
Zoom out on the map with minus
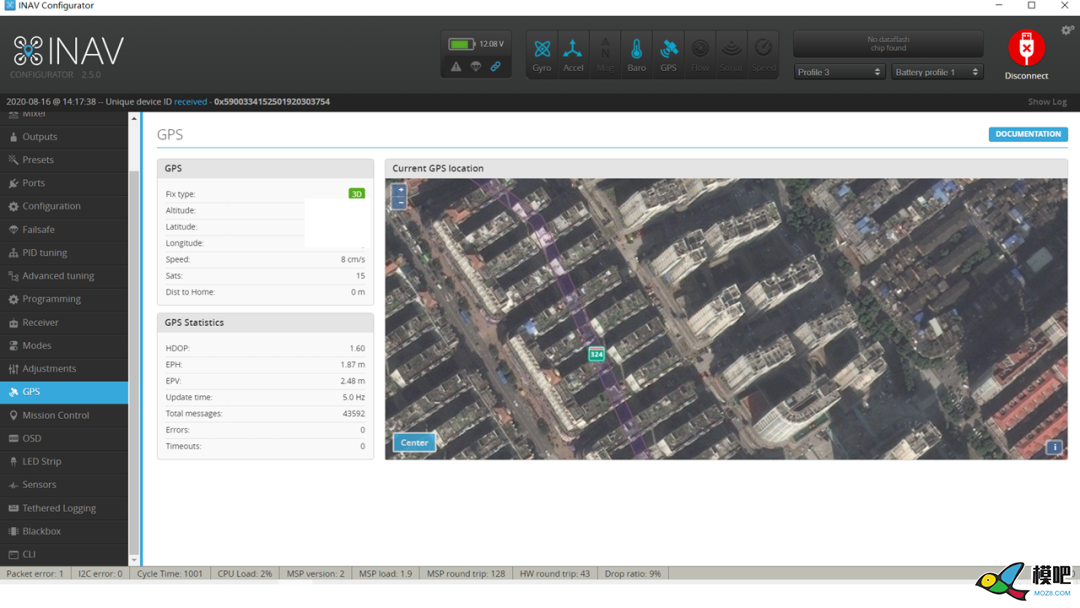pyautogui.click(x=399, y=202)
